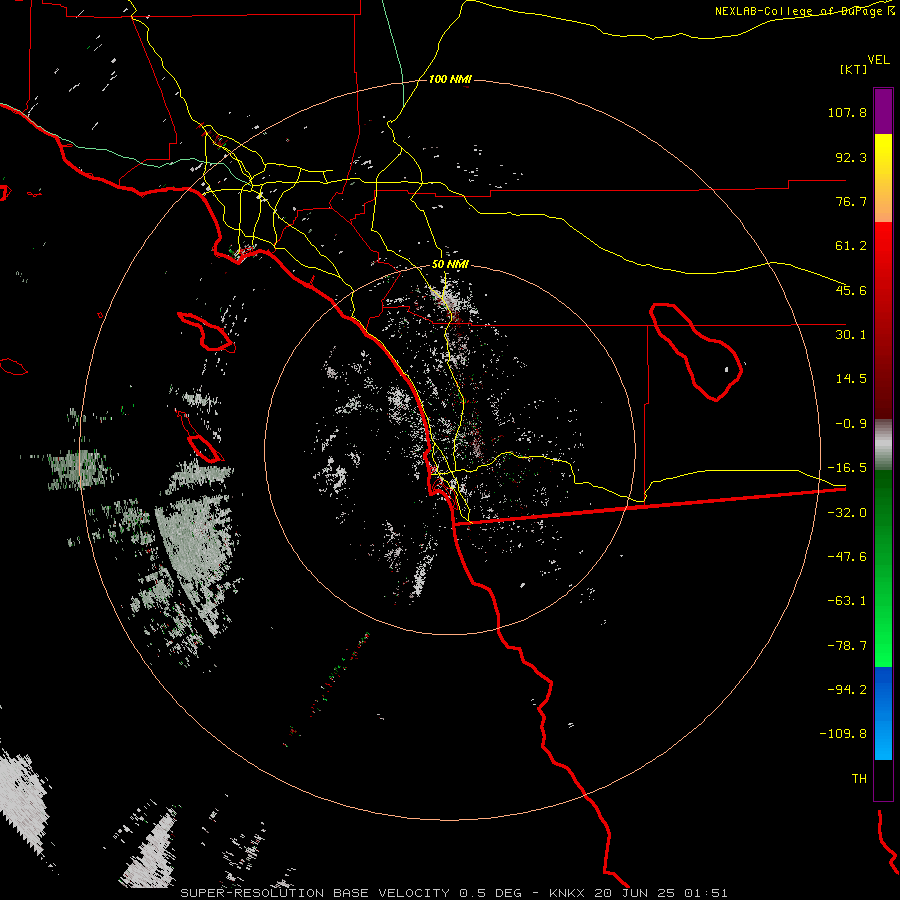Select the -63.1 velocity scale value
The width and height of the screenshot is (900, 900).
pyautogui.click(x=847, y=601)
